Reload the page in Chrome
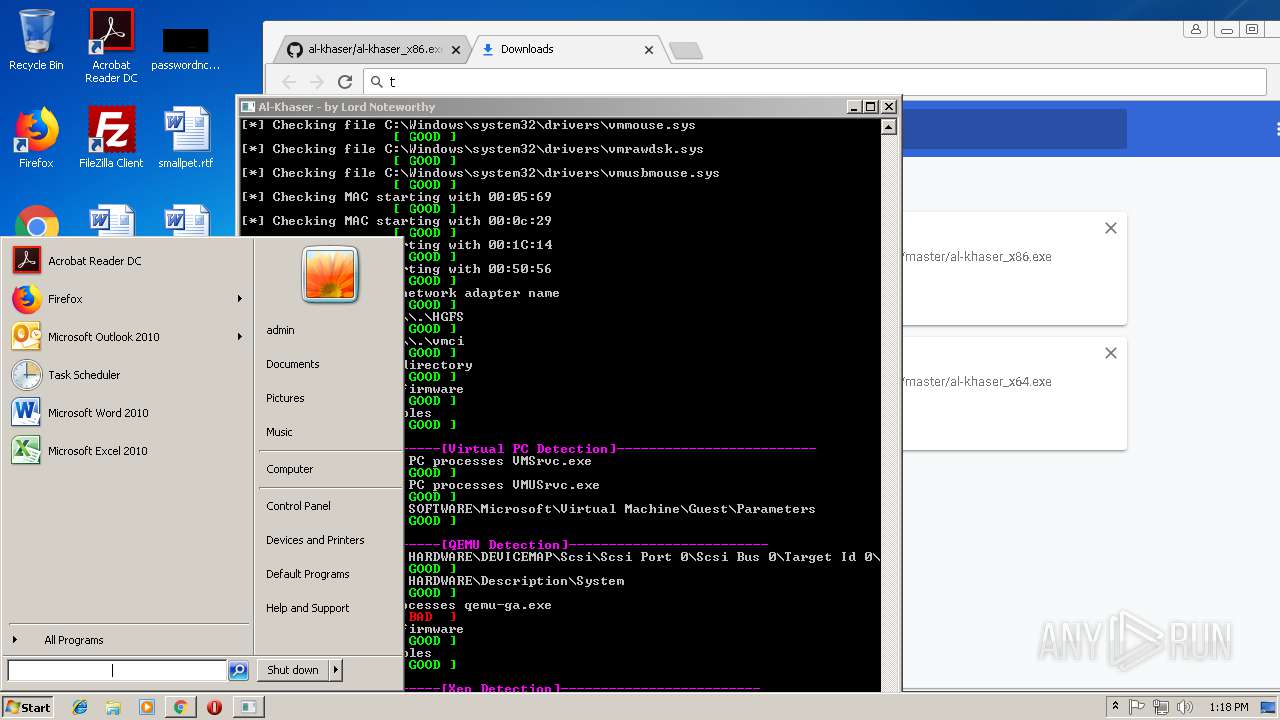 (x=345, y=82)
